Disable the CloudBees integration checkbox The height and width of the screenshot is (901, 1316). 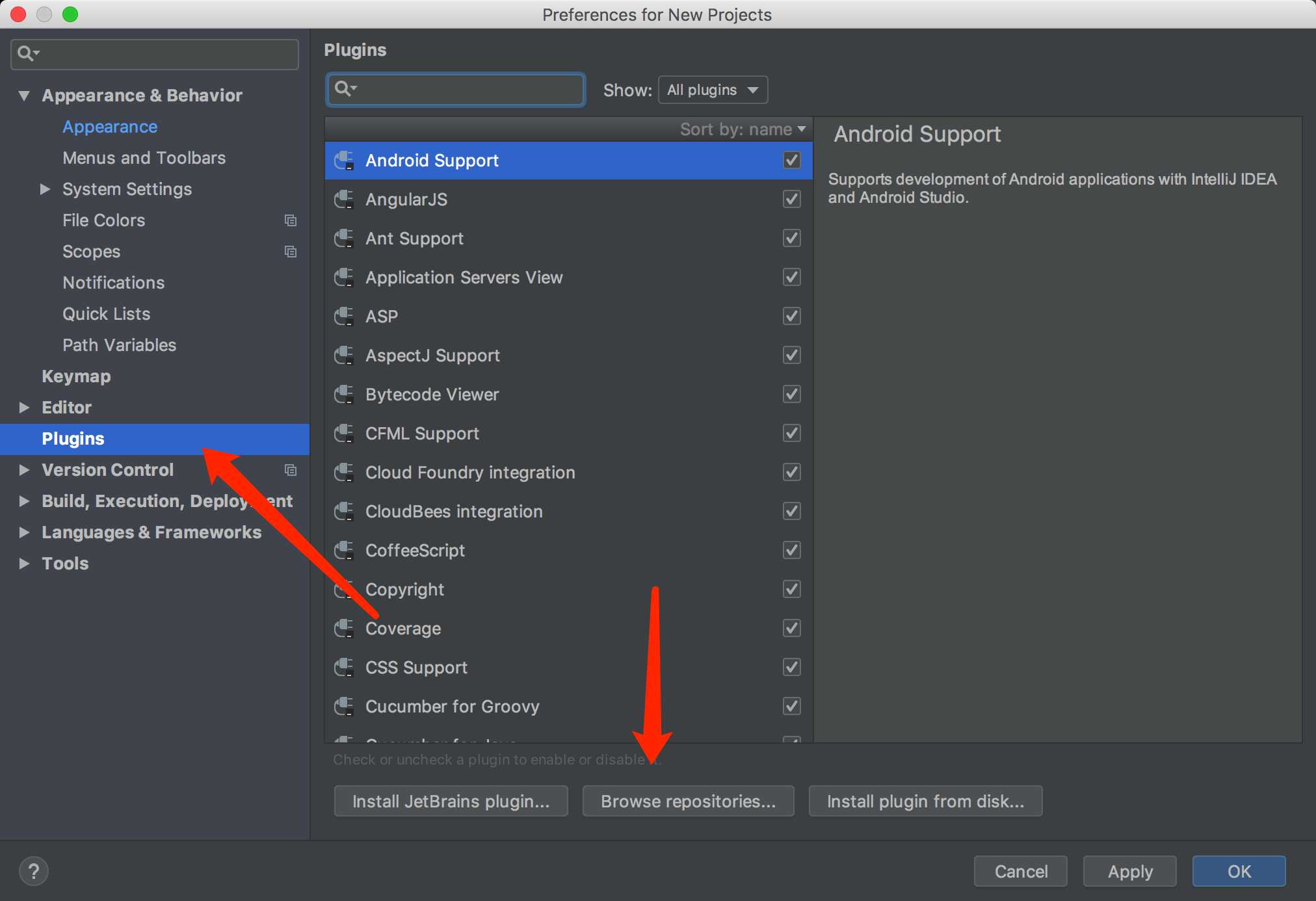tap(792, 511)
